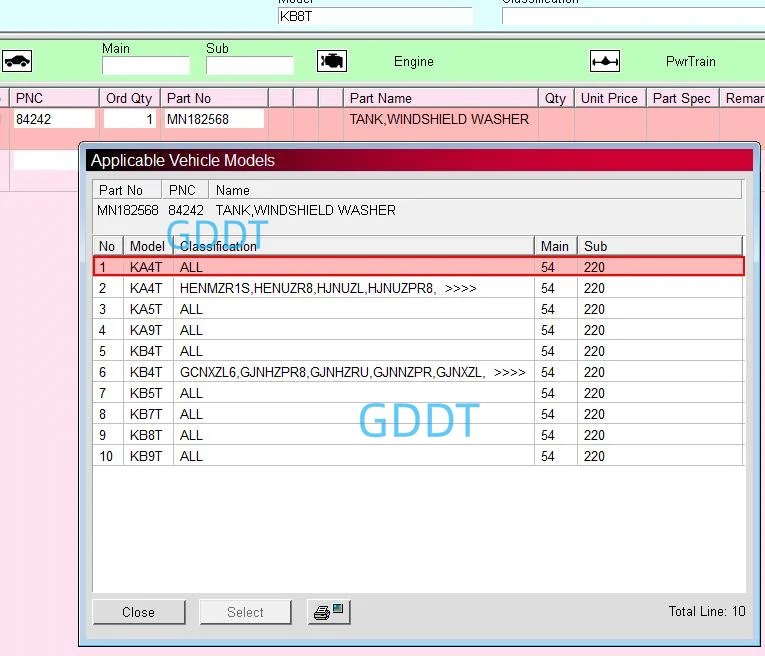The width and height of the screenshot is (765, 656).
Task: Select row 9 KB8T ALL
Action: [x=418, y=435]
